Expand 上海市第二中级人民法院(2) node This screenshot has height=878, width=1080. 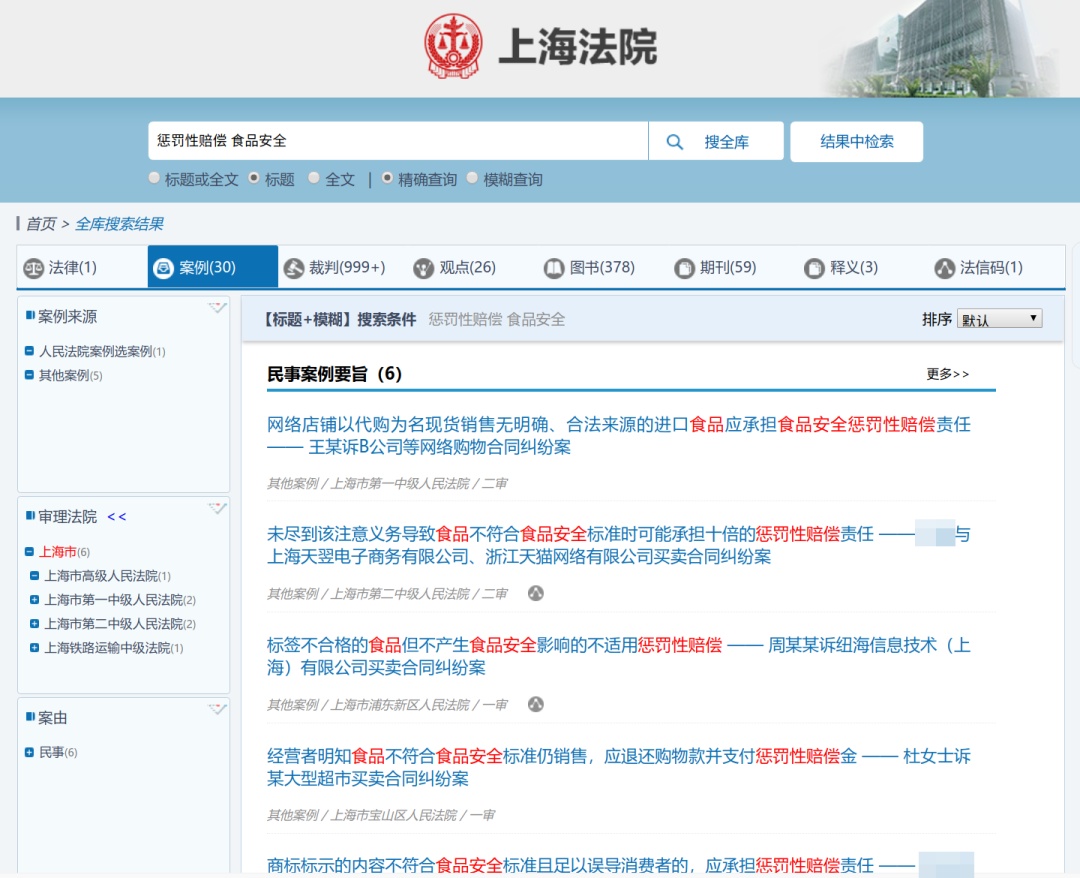(34, 624)
